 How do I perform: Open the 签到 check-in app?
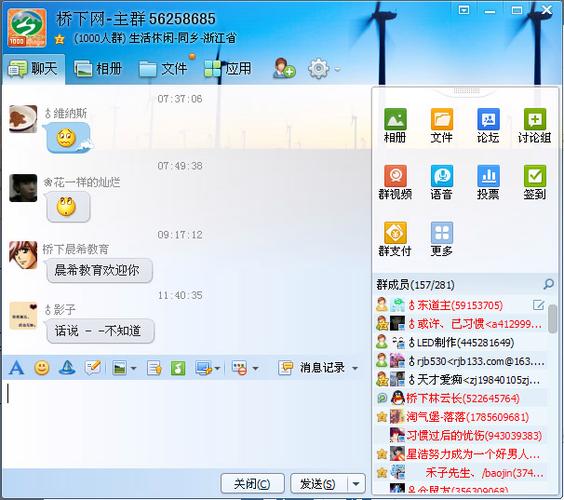(x=535, y=182)
